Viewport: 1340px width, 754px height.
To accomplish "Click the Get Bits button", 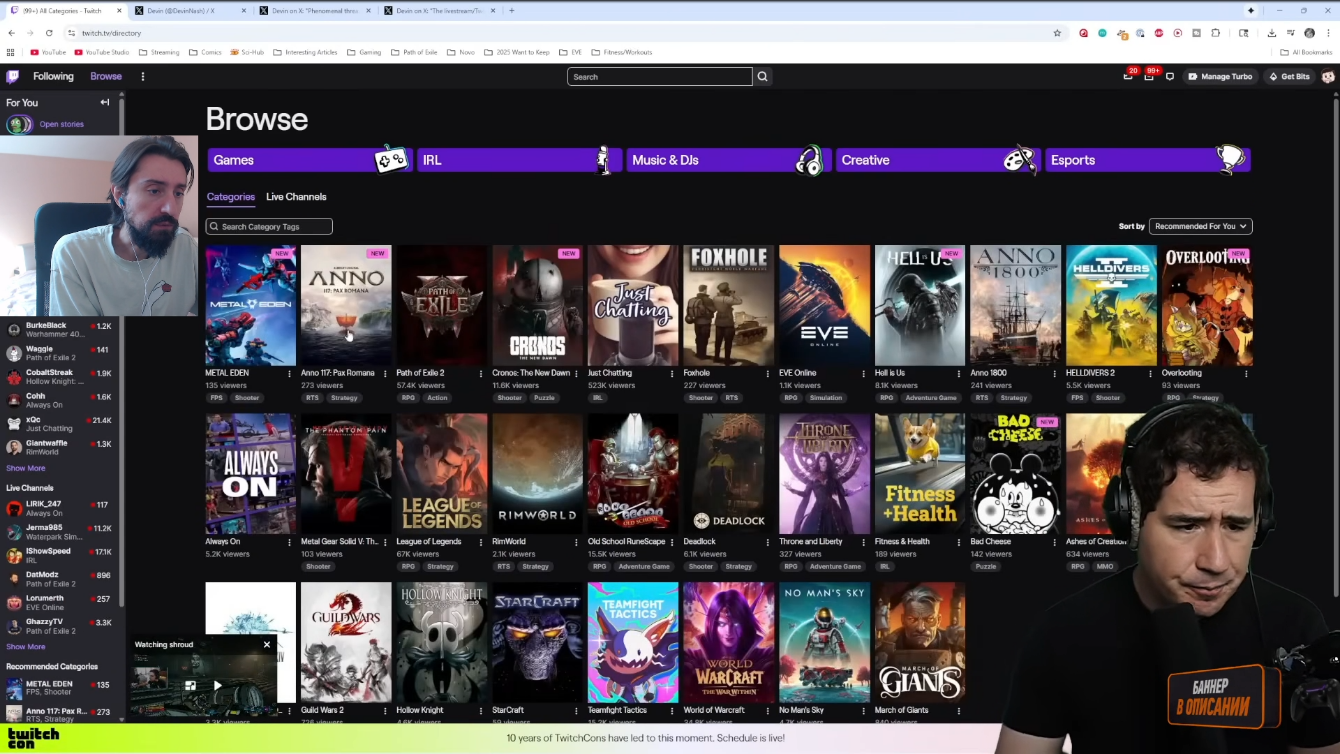I will coord(1289,76).
